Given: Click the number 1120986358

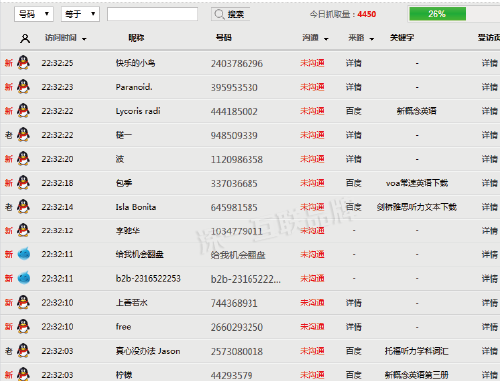Looking at the screenshot, I should click(237, 159).
